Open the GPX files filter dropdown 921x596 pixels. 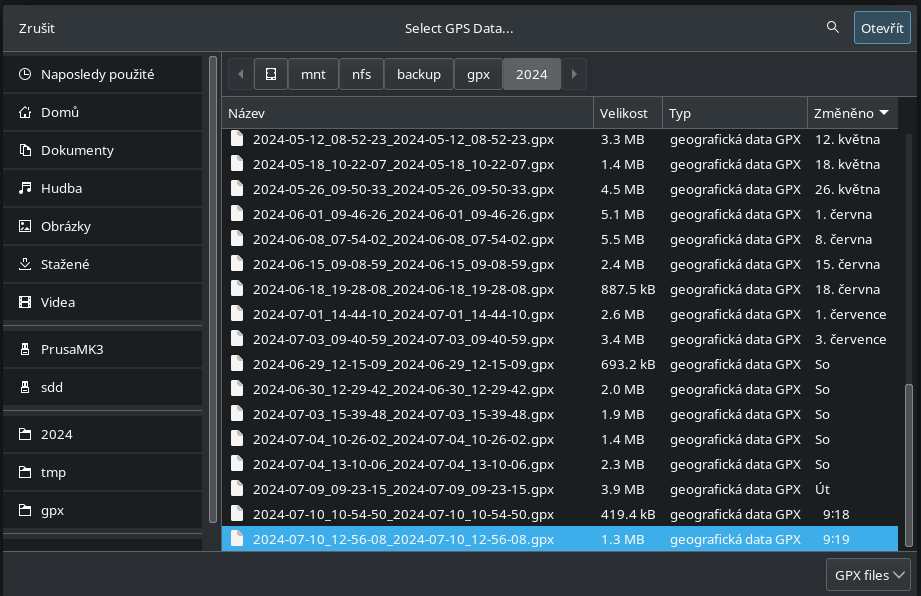pos(869,575)
